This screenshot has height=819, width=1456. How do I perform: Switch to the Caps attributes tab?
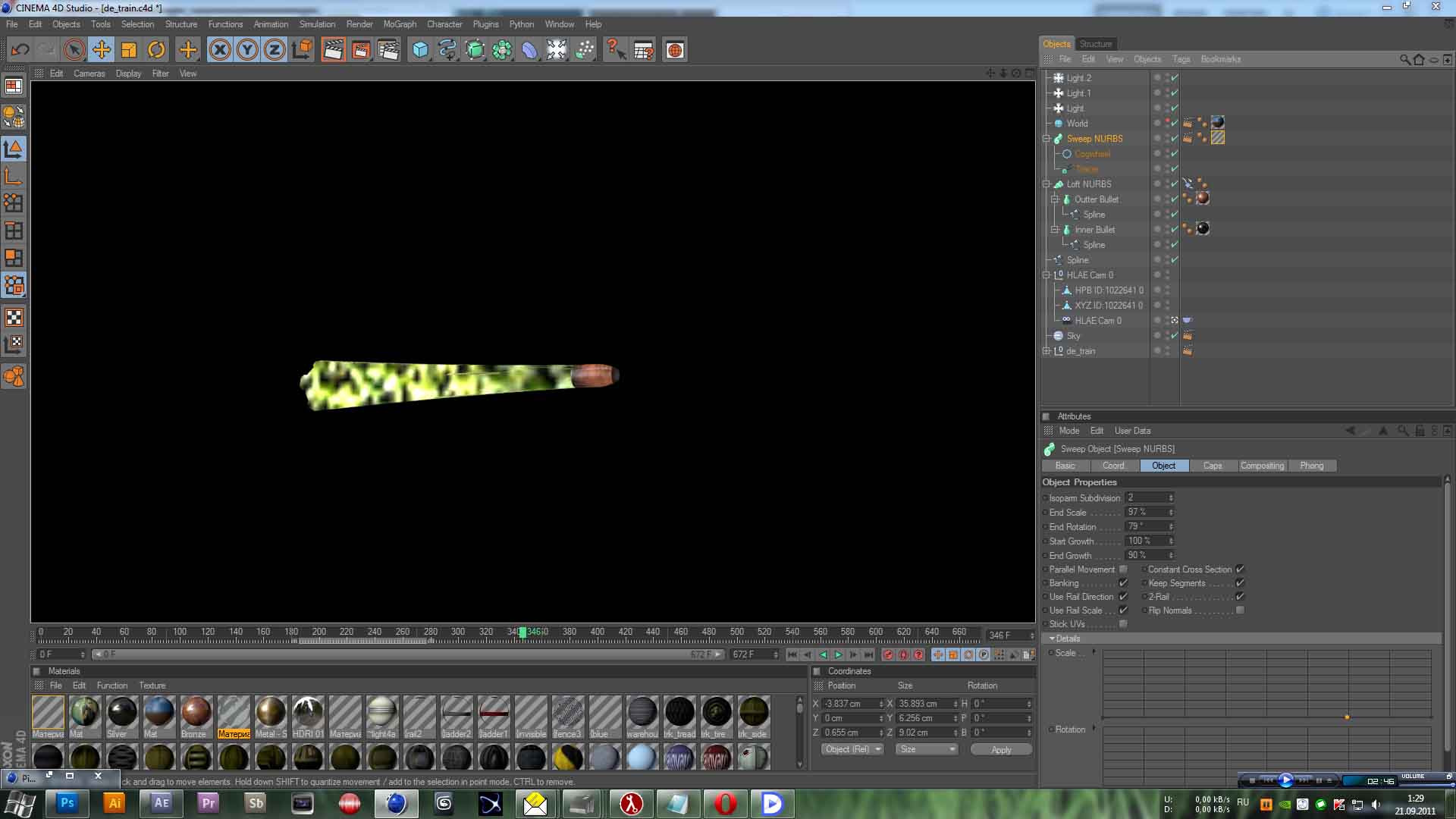[x=1212, y=466]
